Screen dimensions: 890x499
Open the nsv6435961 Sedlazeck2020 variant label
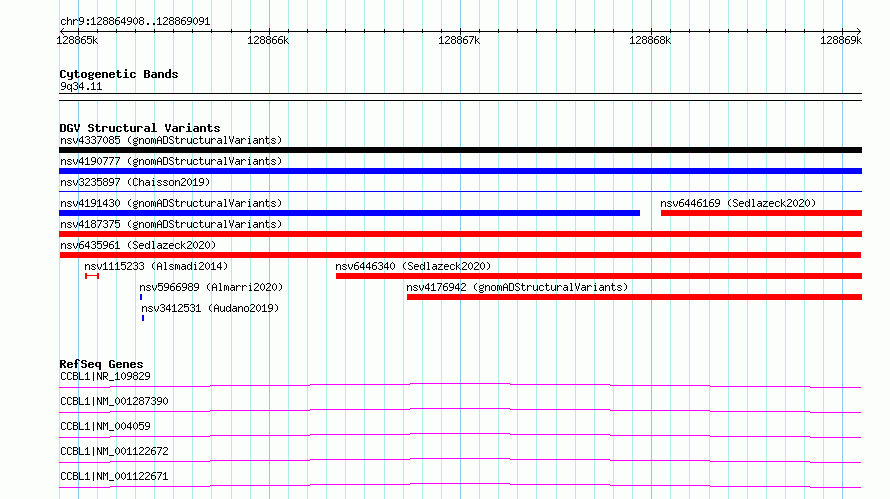tap(138, 245)
